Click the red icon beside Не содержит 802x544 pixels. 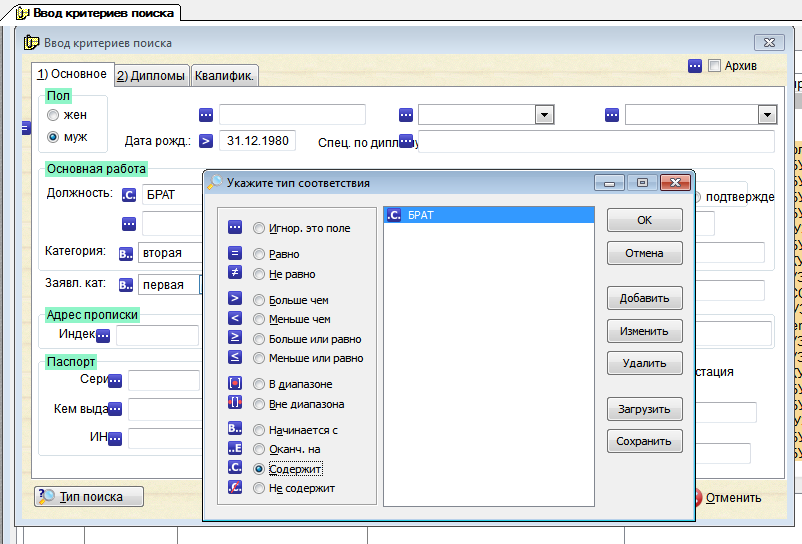click(235, 488)
